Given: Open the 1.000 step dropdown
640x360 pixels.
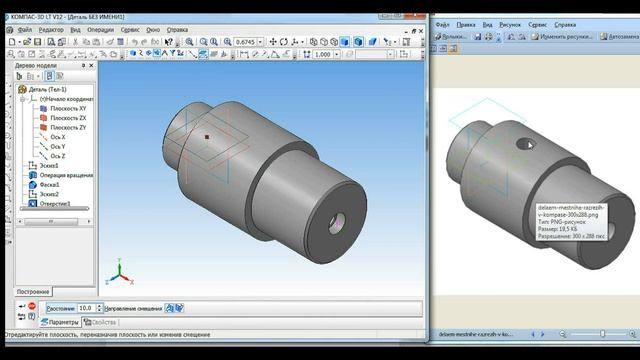Looking at the screenshot, I should (337, 54).
